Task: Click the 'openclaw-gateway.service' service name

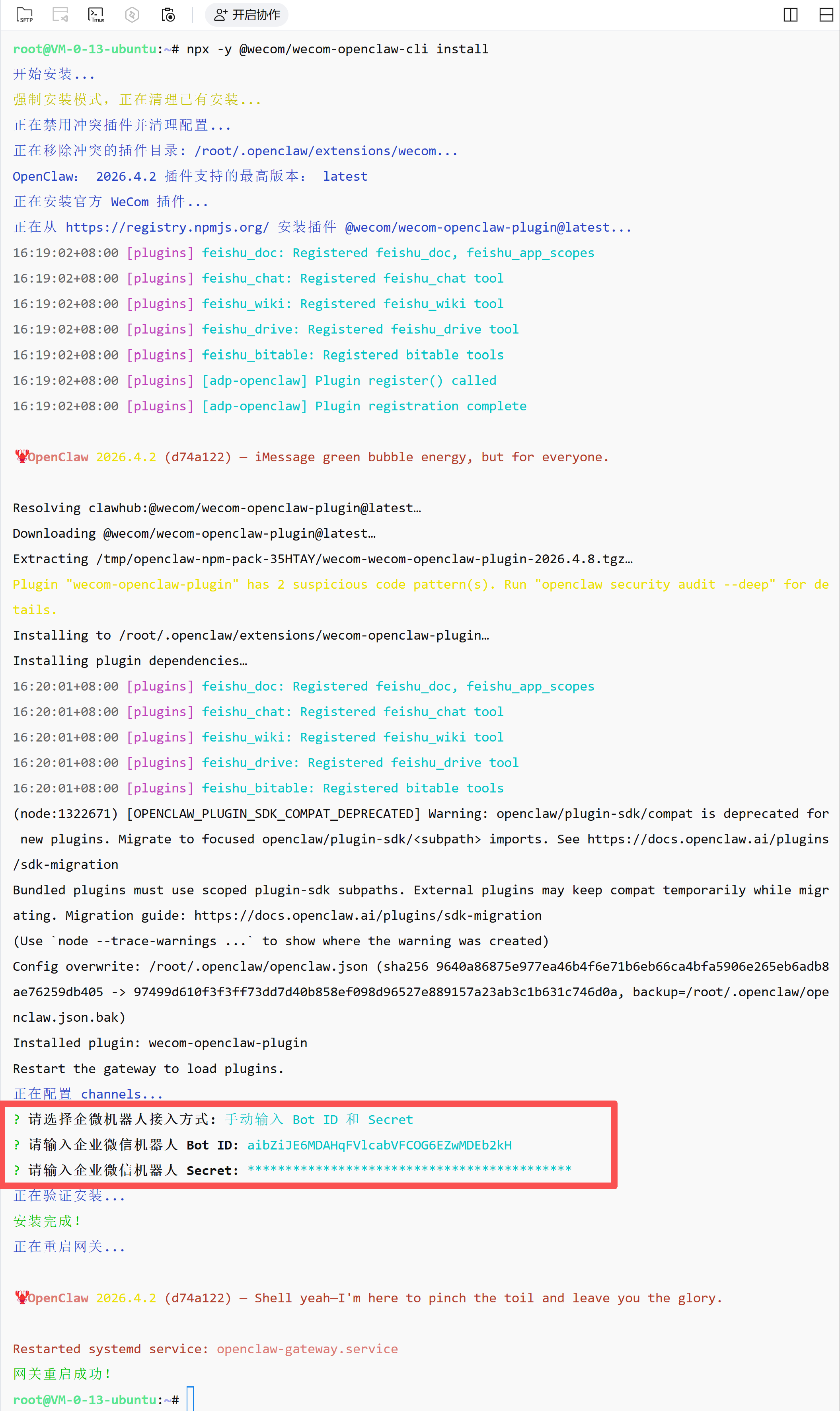Action: coord(307,1349)
